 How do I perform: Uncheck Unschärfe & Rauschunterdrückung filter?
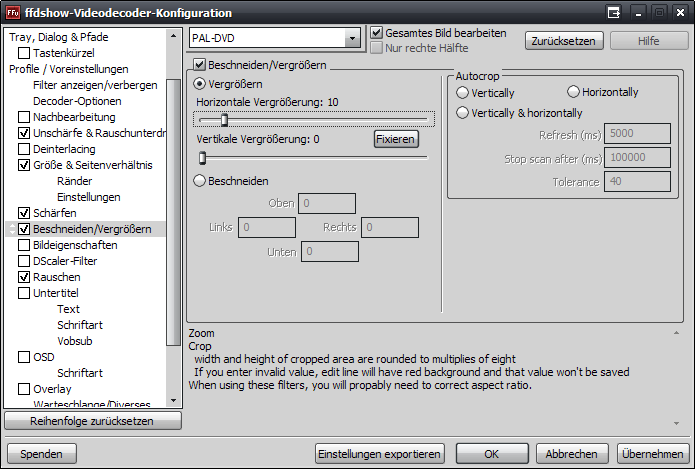(x=24, y=133)
